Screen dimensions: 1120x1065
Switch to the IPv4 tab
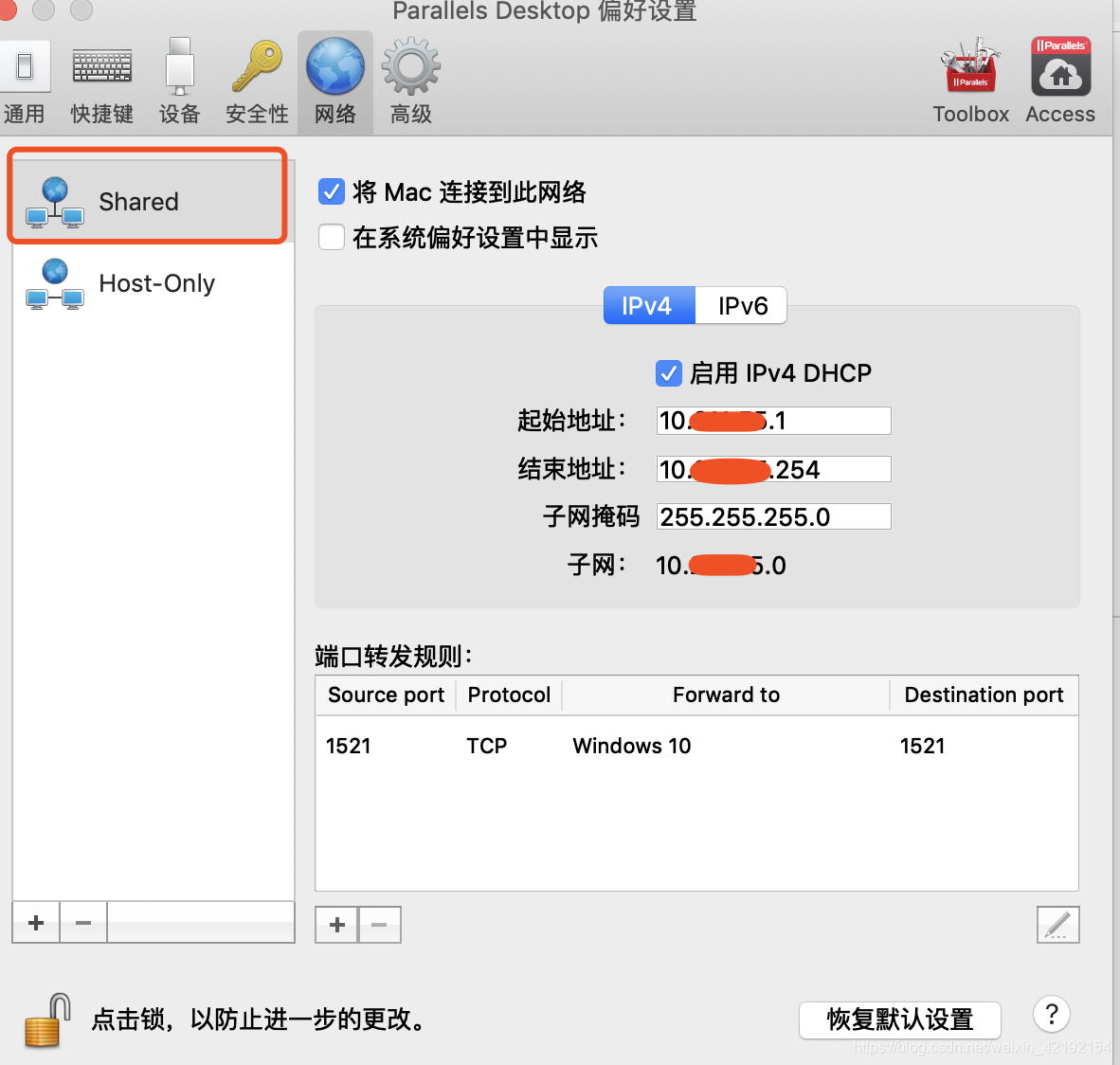(649, 305)
